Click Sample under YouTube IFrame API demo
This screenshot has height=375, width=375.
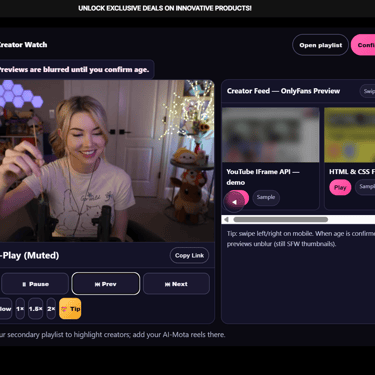pos(266,198)
